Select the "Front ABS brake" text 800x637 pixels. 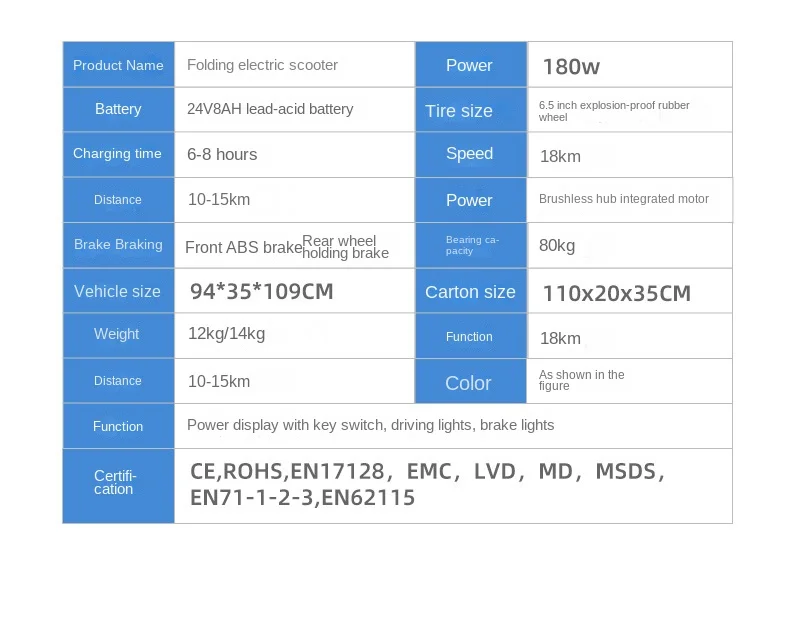coord(243,247)
